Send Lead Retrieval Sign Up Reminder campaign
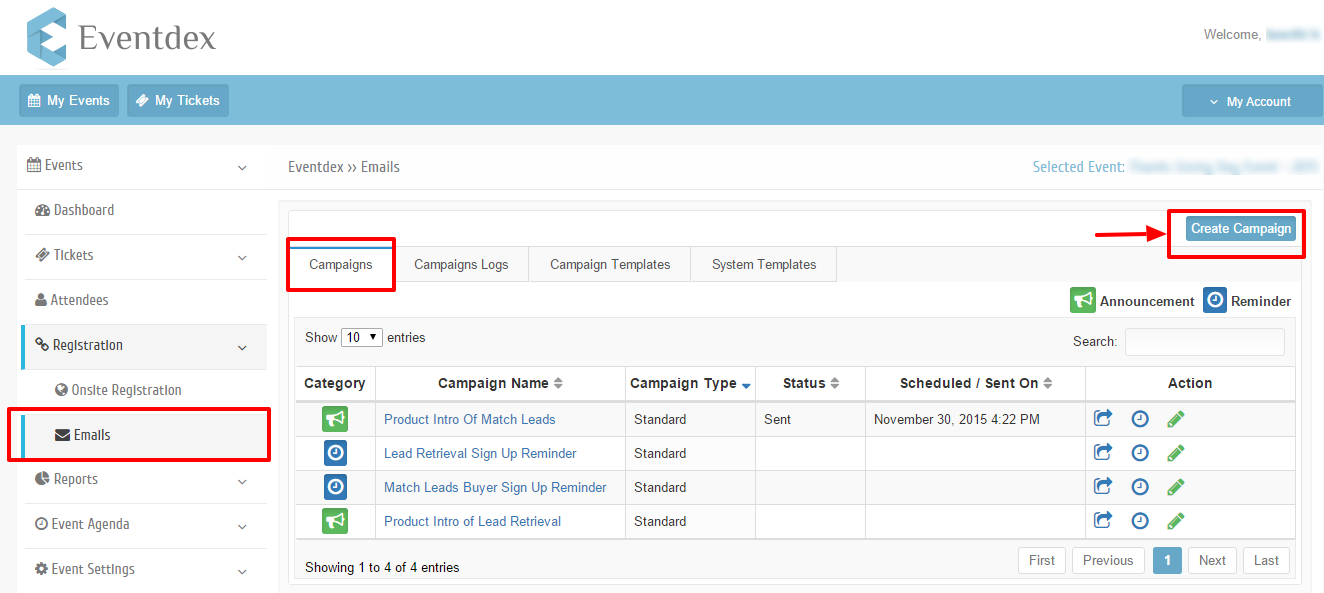This screenshot has width=1324, height=593. (x=1103, y=452)
